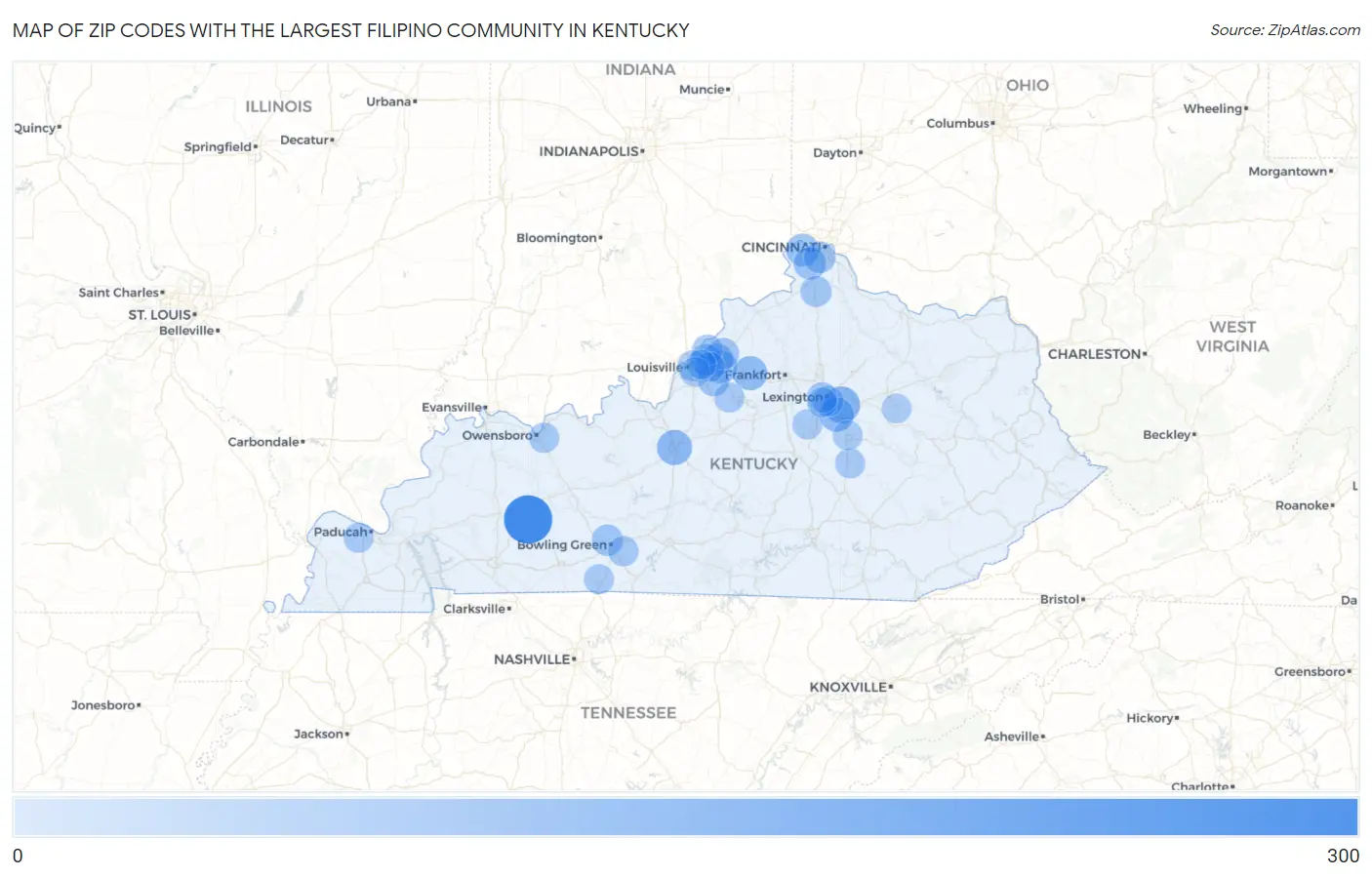This screenshot has width=1372, height=877.
Task: Click the Lexington city label
Action: [x=792, y=397]
